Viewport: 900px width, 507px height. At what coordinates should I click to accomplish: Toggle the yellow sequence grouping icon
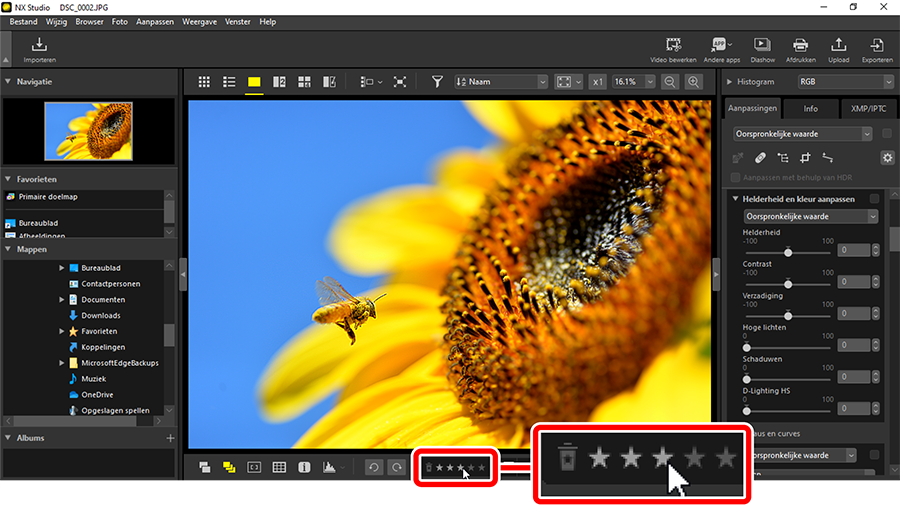229,467
